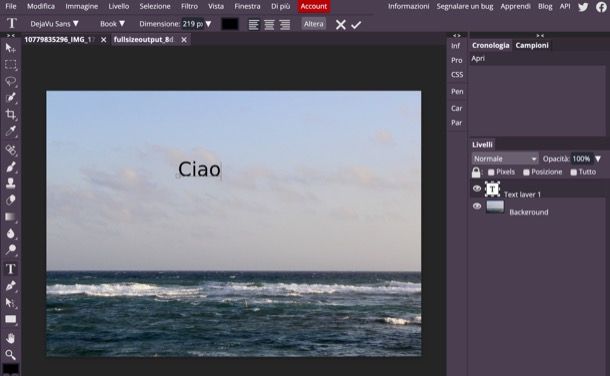The image size is (610, 376).
Task: Select the Healing Brush tool
Action: click(x=11, y=150)
